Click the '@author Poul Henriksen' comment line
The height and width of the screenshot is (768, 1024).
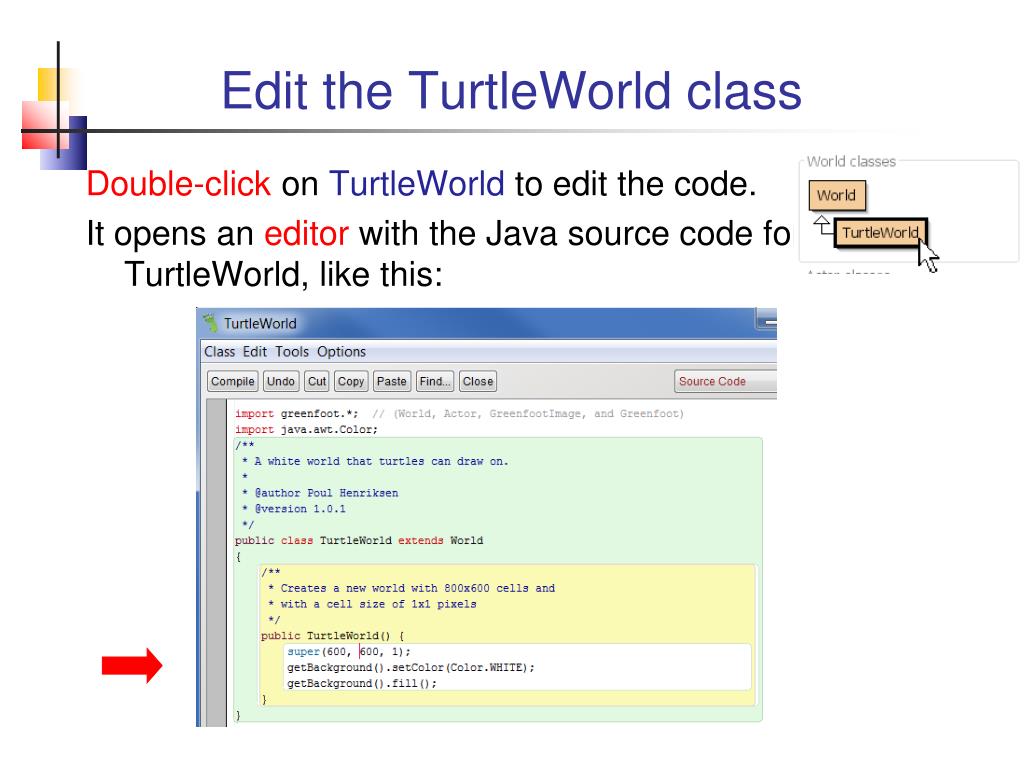320,493
